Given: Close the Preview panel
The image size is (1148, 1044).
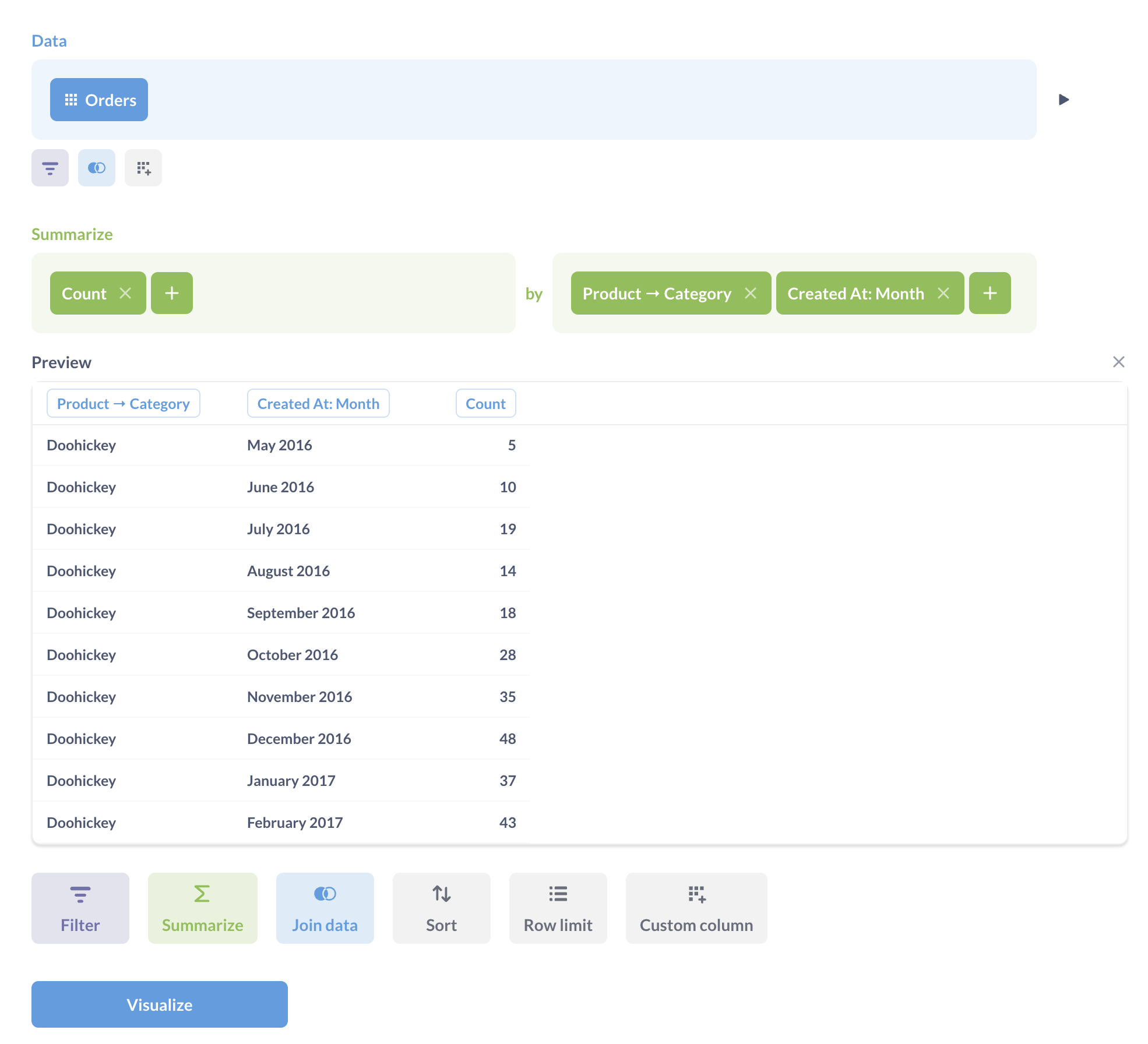Looking at the screenshot, I should [1118, 362].
